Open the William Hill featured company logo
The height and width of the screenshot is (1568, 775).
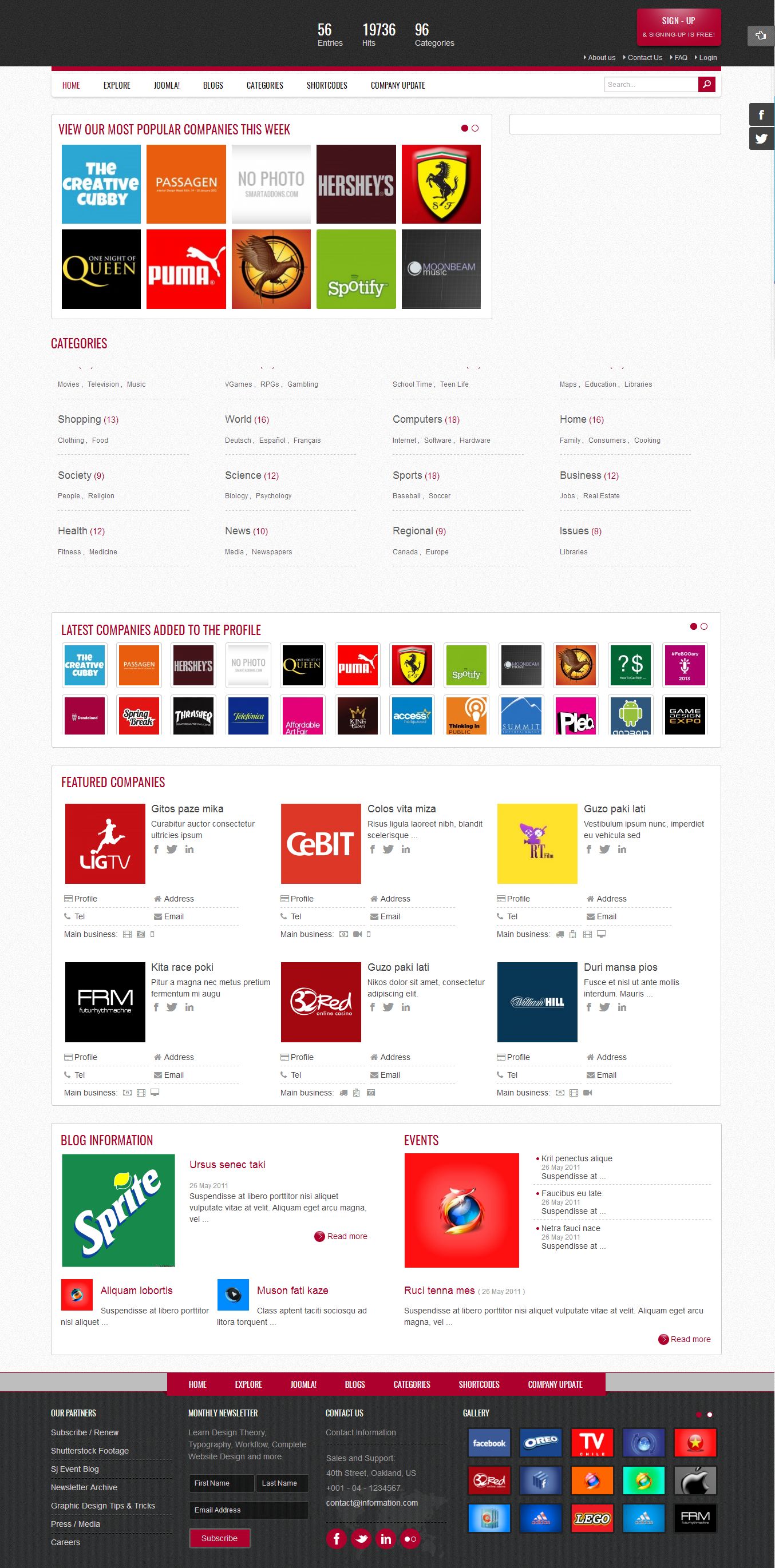537,1002
